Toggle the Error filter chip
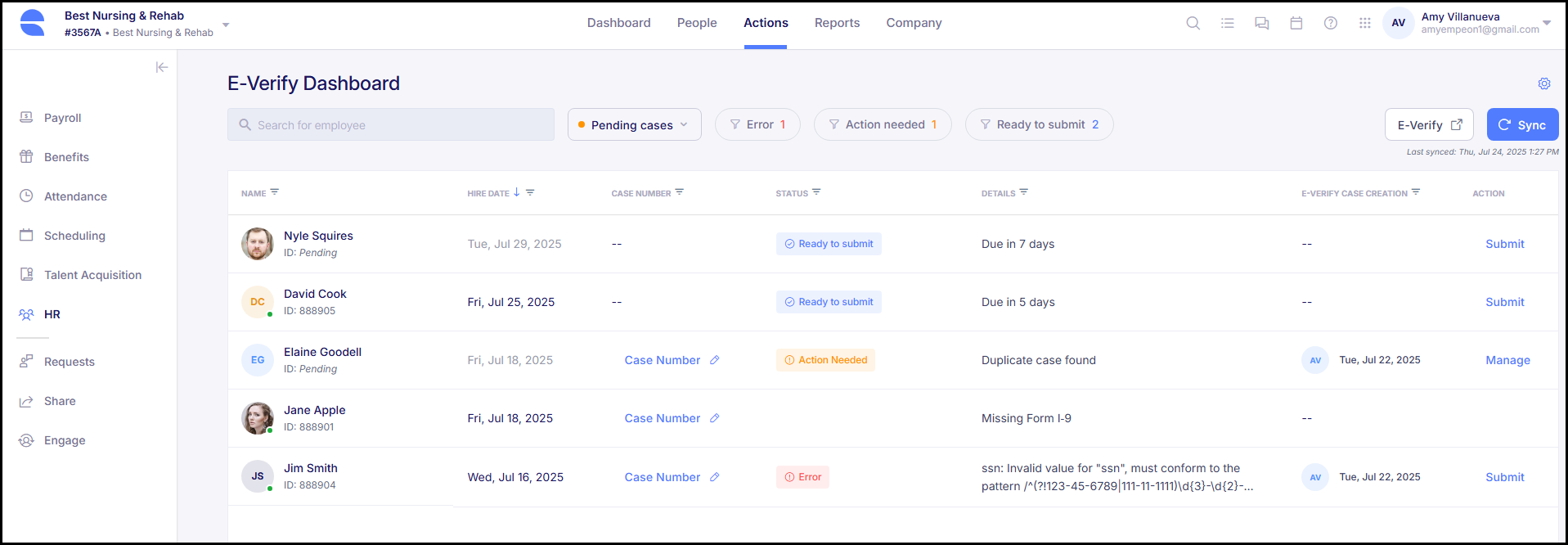 click(757, 124)
